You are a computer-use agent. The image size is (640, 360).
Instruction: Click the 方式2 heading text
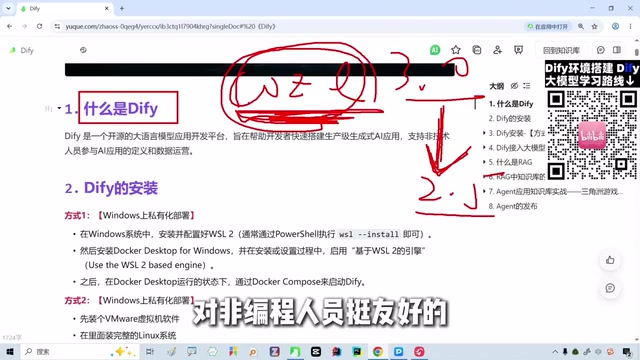click(130, 300)
